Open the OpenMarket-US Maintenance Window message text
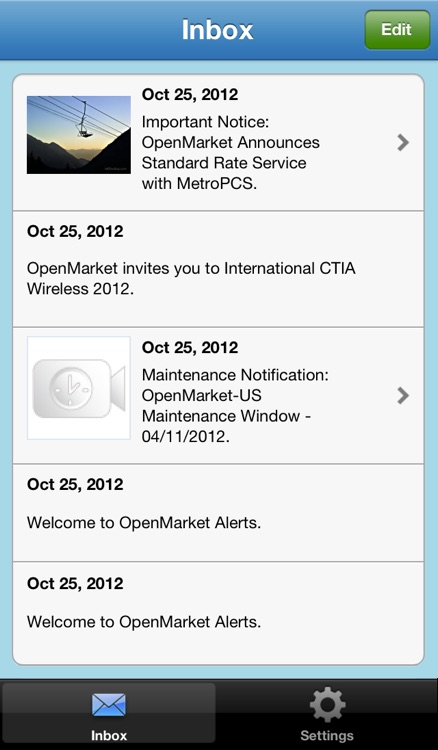438x750 pixels. coord(235,406)
